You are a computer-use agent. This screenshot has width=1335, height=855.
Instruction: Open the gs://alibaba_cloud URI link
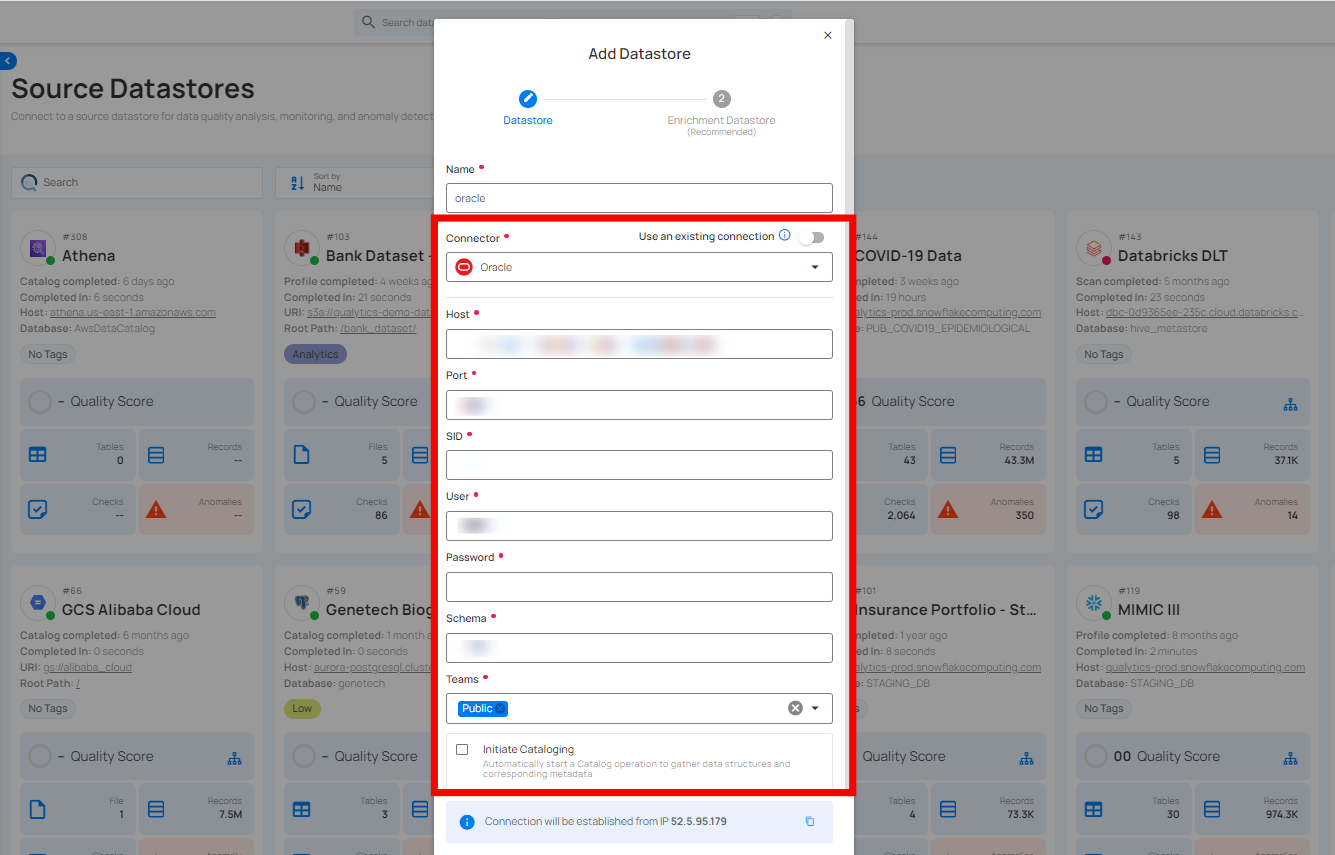(x=90, y=667)
